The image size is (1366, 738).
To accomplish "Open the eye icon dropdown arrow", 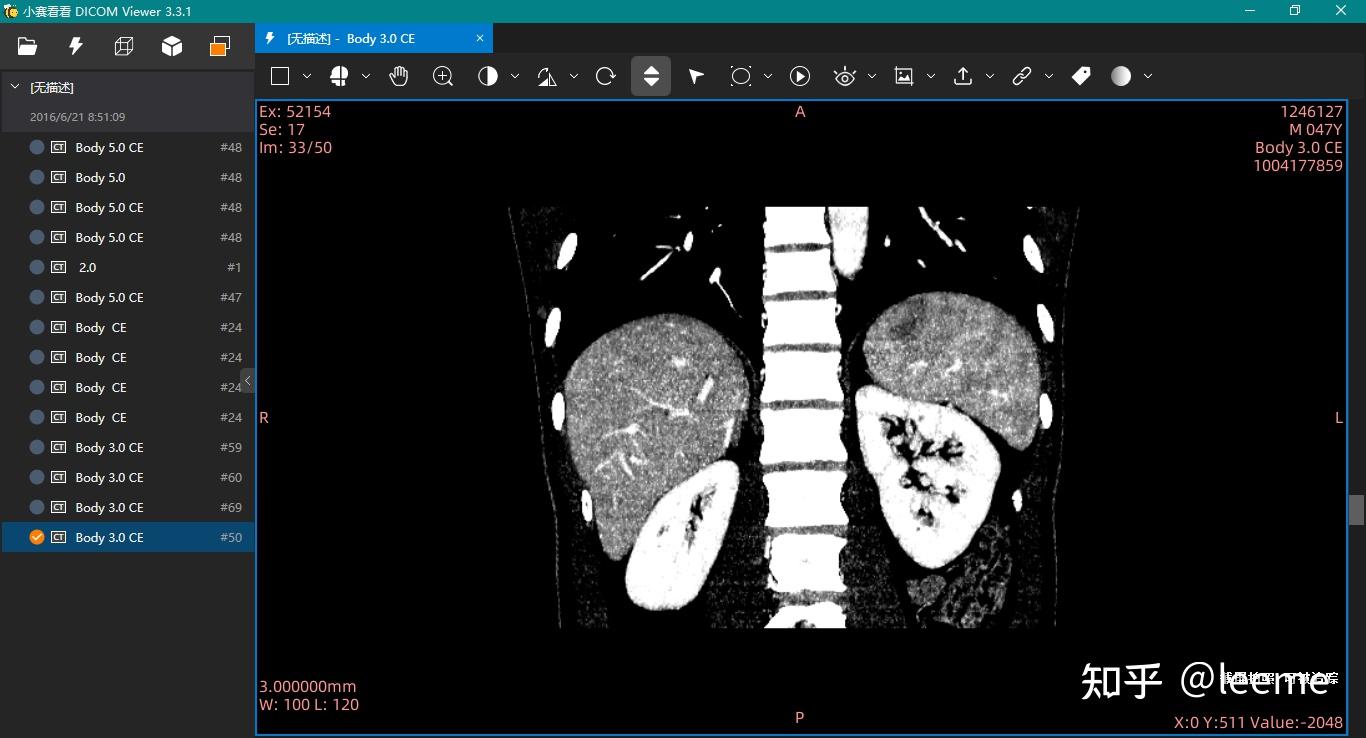I will [x=872, y=76].
